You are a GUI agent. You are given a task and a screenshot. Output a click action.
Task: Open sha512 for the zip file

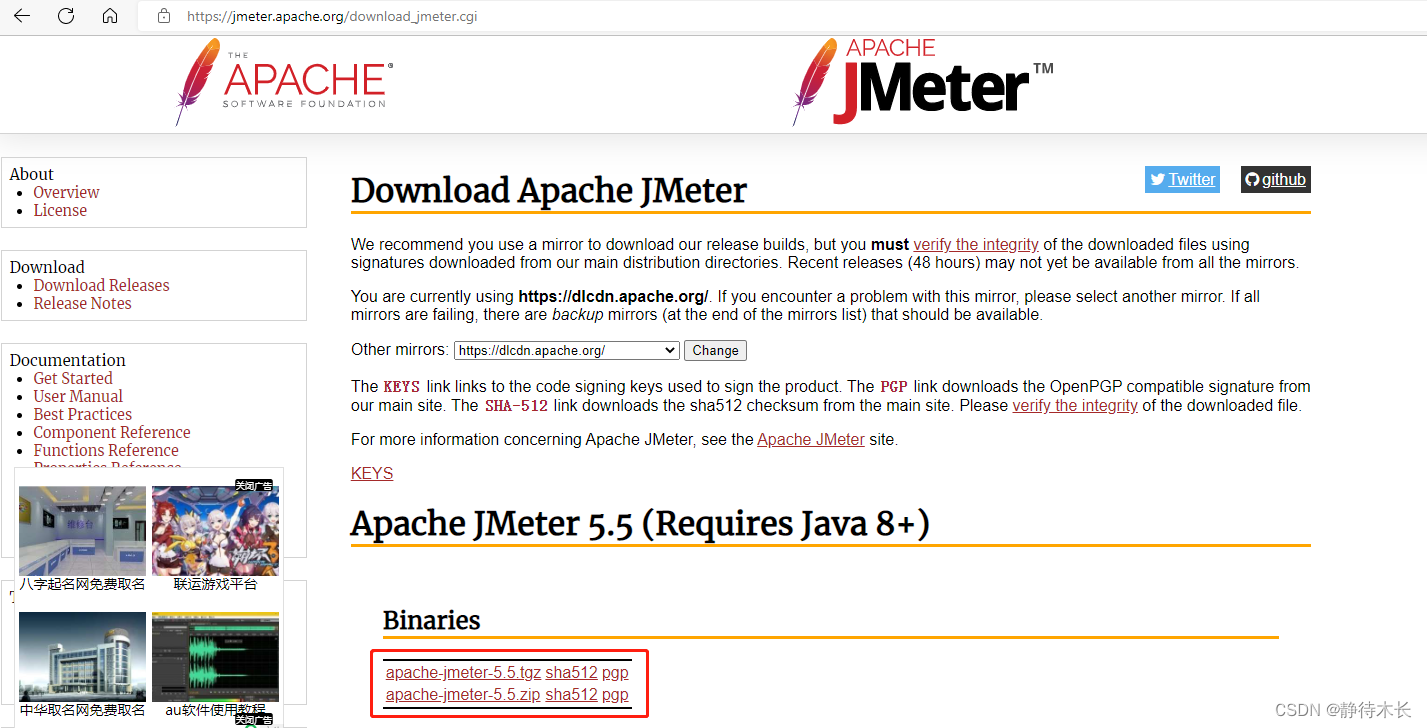click(571, 694)
